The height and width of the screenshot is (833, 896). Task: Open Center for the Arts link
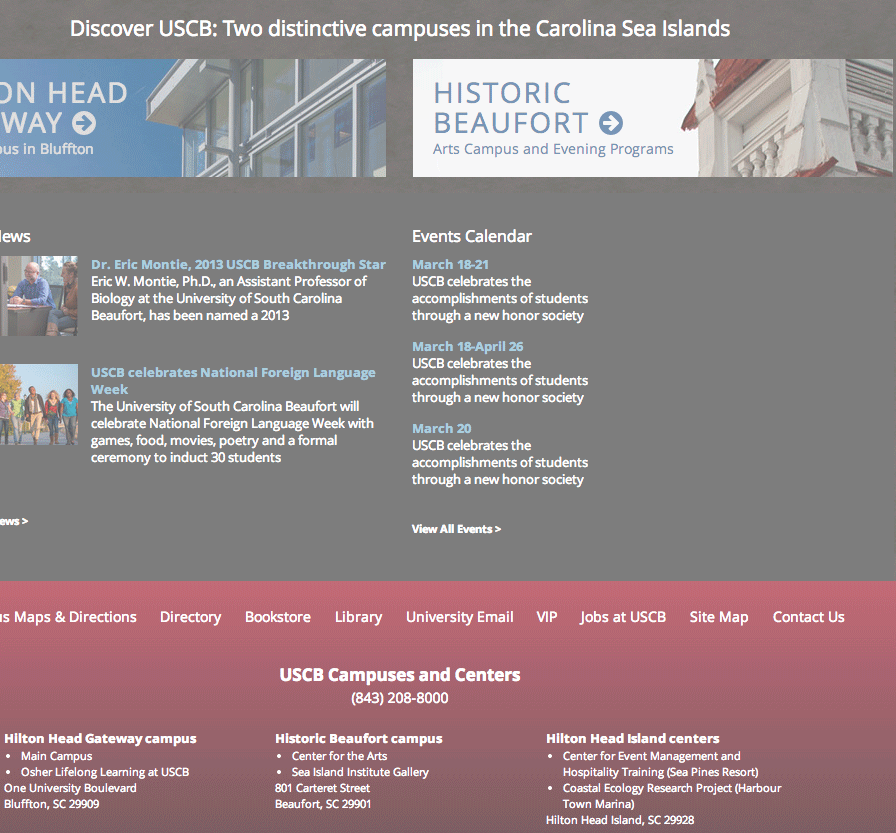pyautogui.click(x=339, y=756)
